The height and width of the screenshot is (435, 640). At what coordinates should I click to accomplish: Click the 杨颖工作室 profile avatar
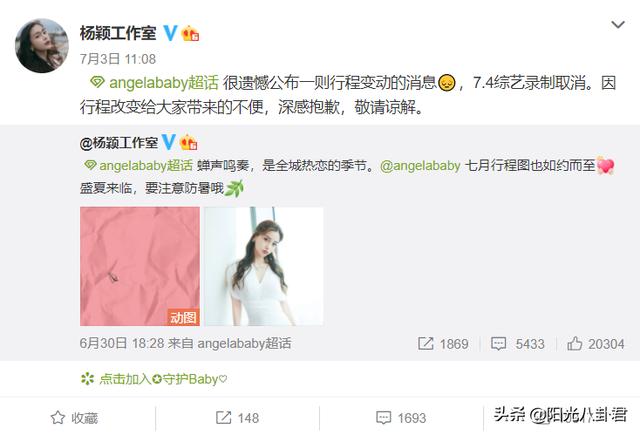tap(42, 46)
